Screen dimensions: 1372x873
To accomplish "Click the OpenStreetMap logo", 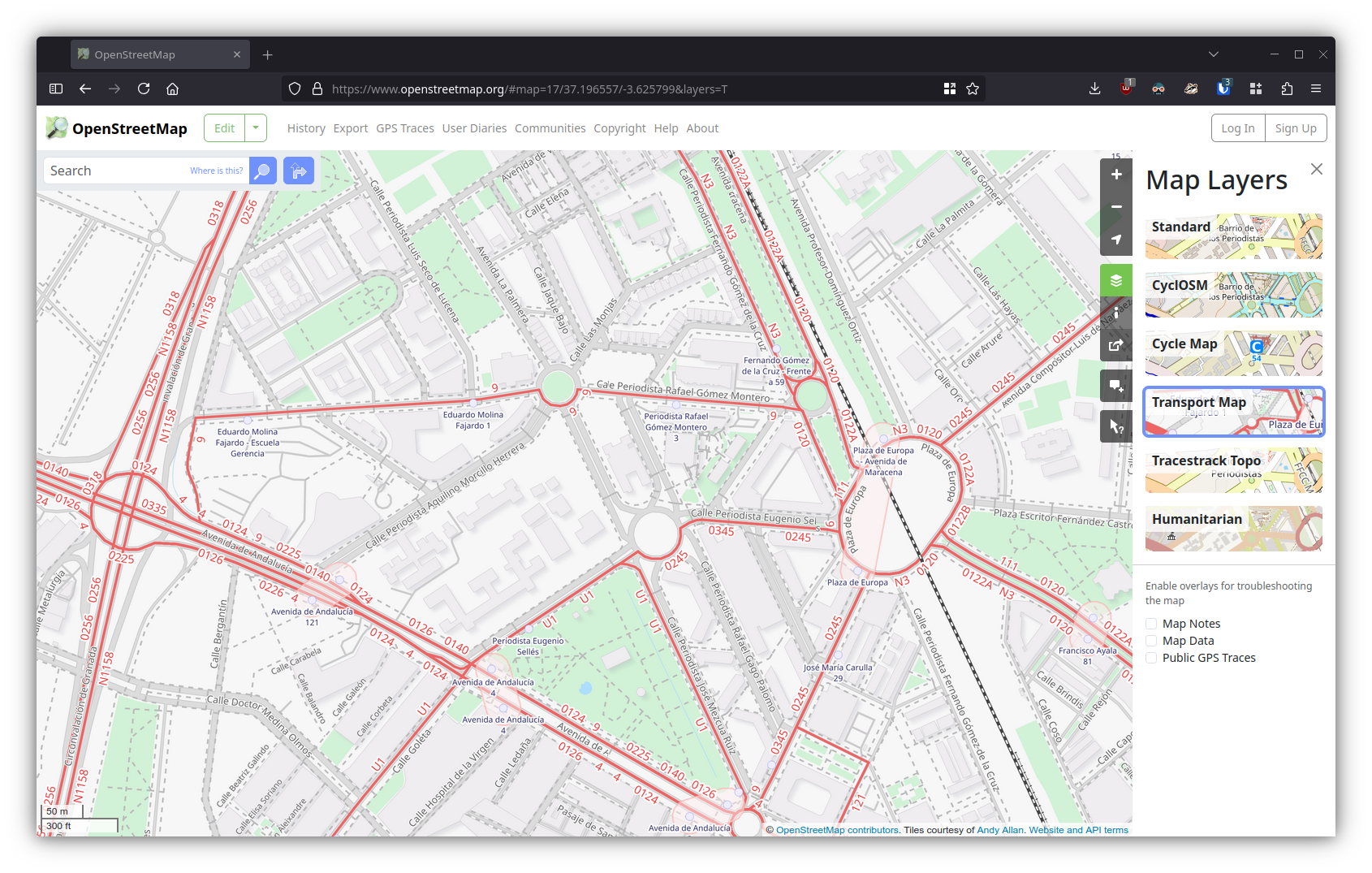I will click(116, 128).
